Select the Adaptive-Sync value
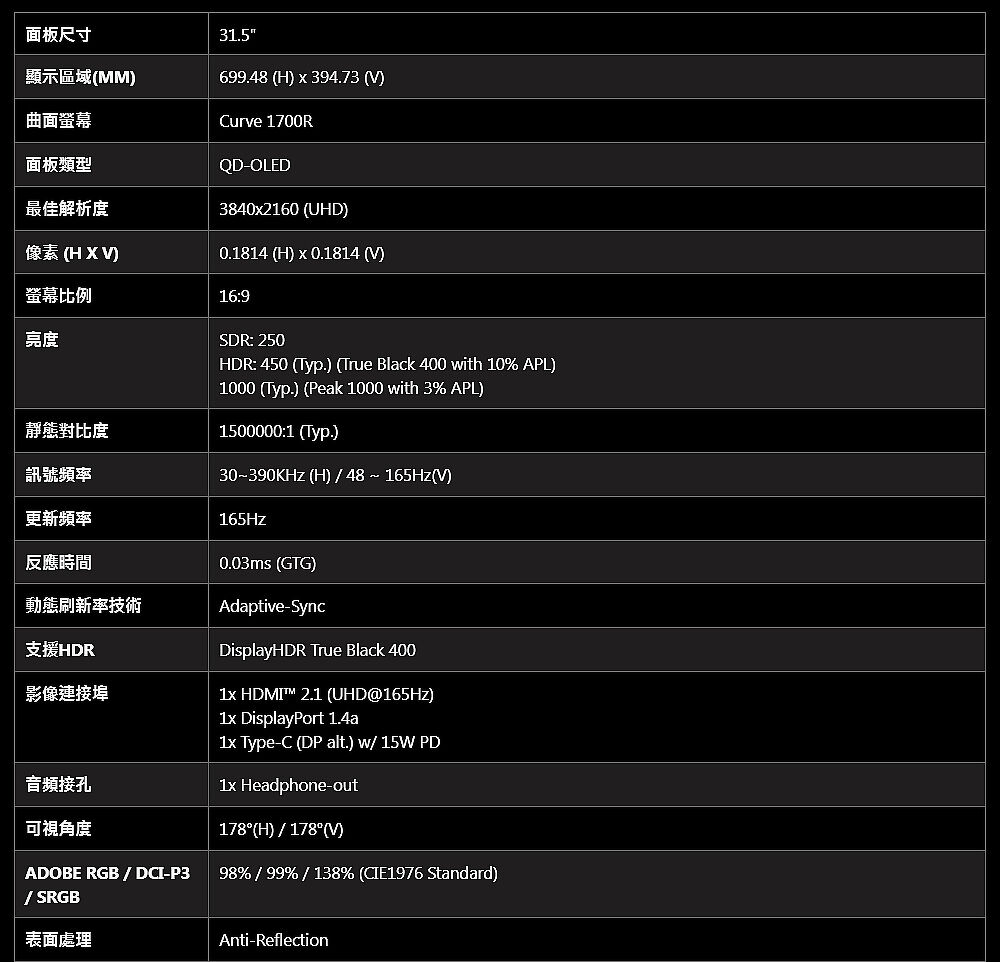1000x962 pixels. coord(272,606)
